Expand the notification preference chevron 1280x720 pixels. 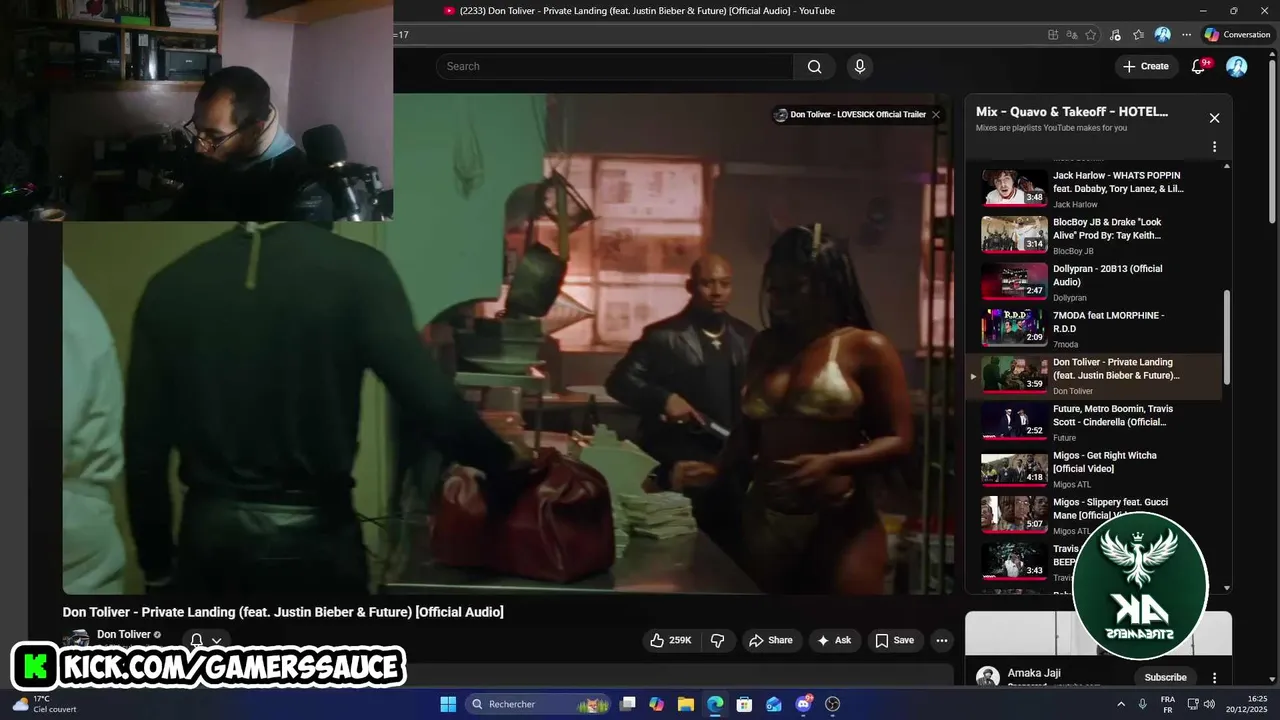pos(216,641)
